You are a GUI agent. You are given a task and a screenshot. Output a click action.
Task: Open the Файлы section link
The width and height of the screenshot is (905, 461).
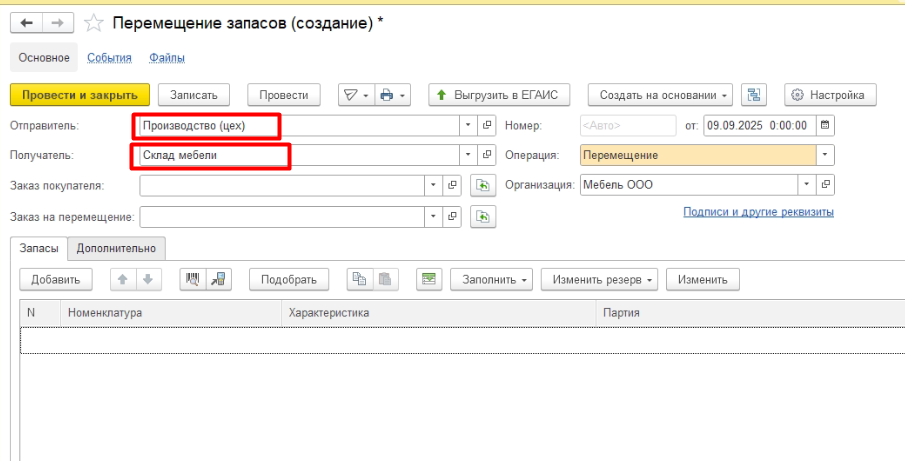[167, 58]
